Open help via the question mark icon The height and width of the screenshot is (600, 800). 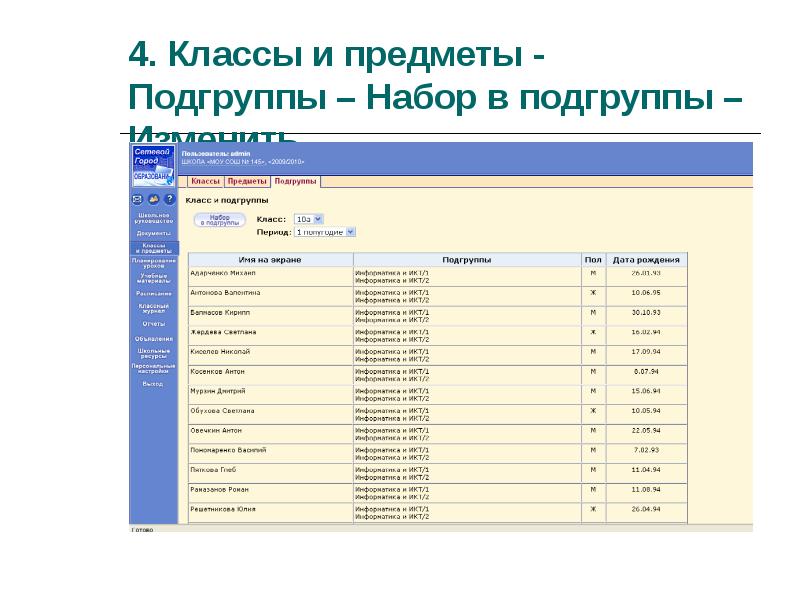tap(167, 199)
